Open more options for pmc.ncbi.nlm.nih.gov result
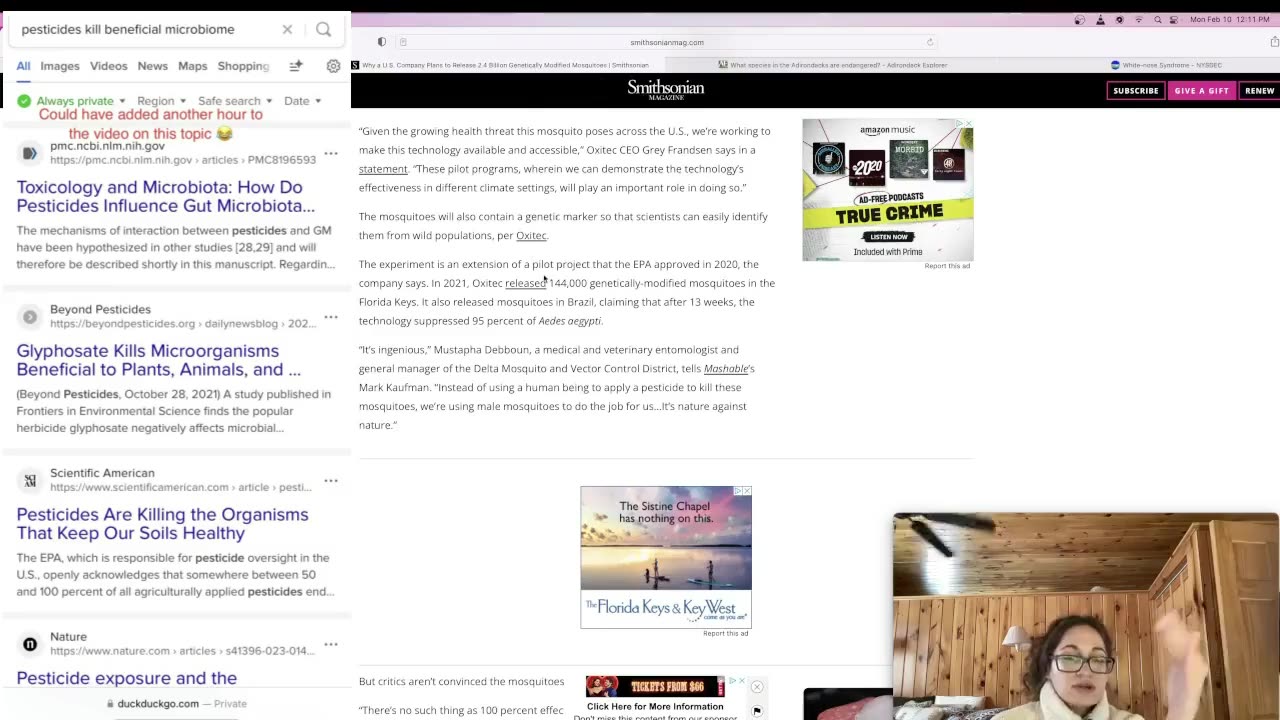Image resolution: width=1280 pixels, height=720 pixels. [x=331, y=153]
